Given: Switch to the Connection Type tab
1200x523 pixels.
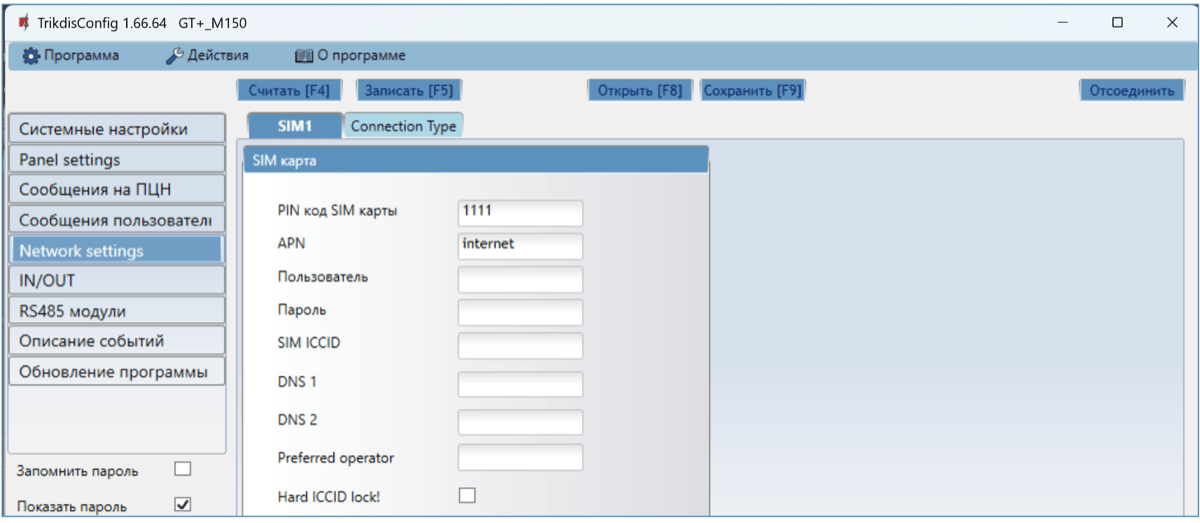Looking at the screenshot, I should (x=403, y=126).
